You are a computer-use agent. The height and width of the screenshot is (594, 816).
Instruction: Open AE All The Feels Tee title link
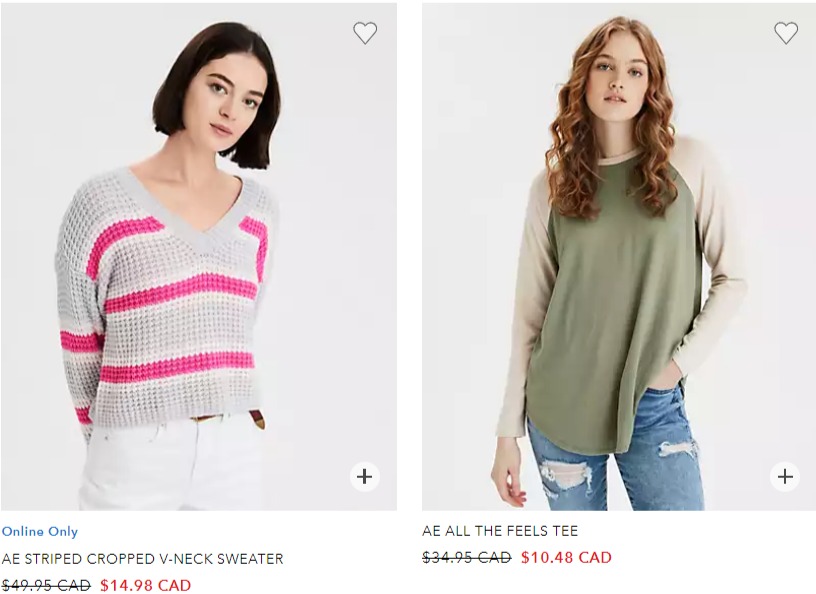point(500,531)
